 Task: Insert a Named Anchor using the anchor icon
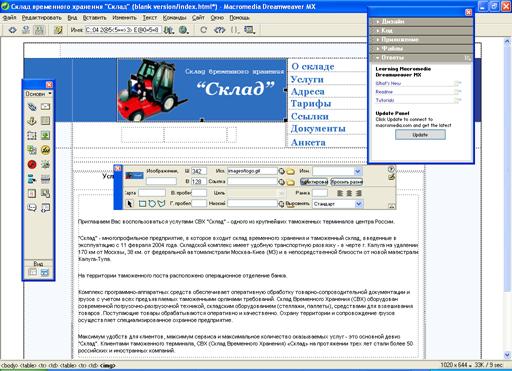(x=32, y=121)
